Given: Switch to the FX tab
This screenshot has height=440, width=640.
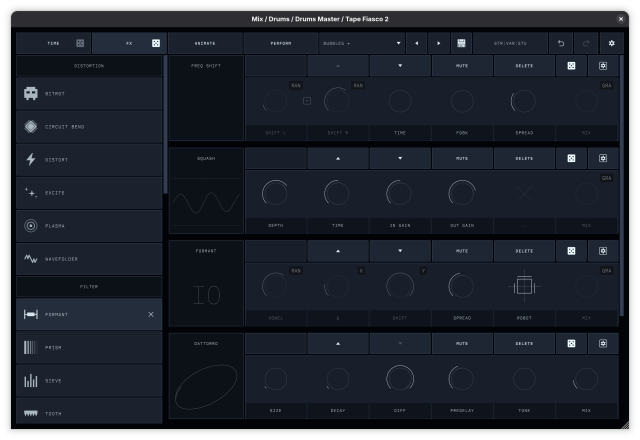Looking at the screenshot, I should tap(129, 43).
